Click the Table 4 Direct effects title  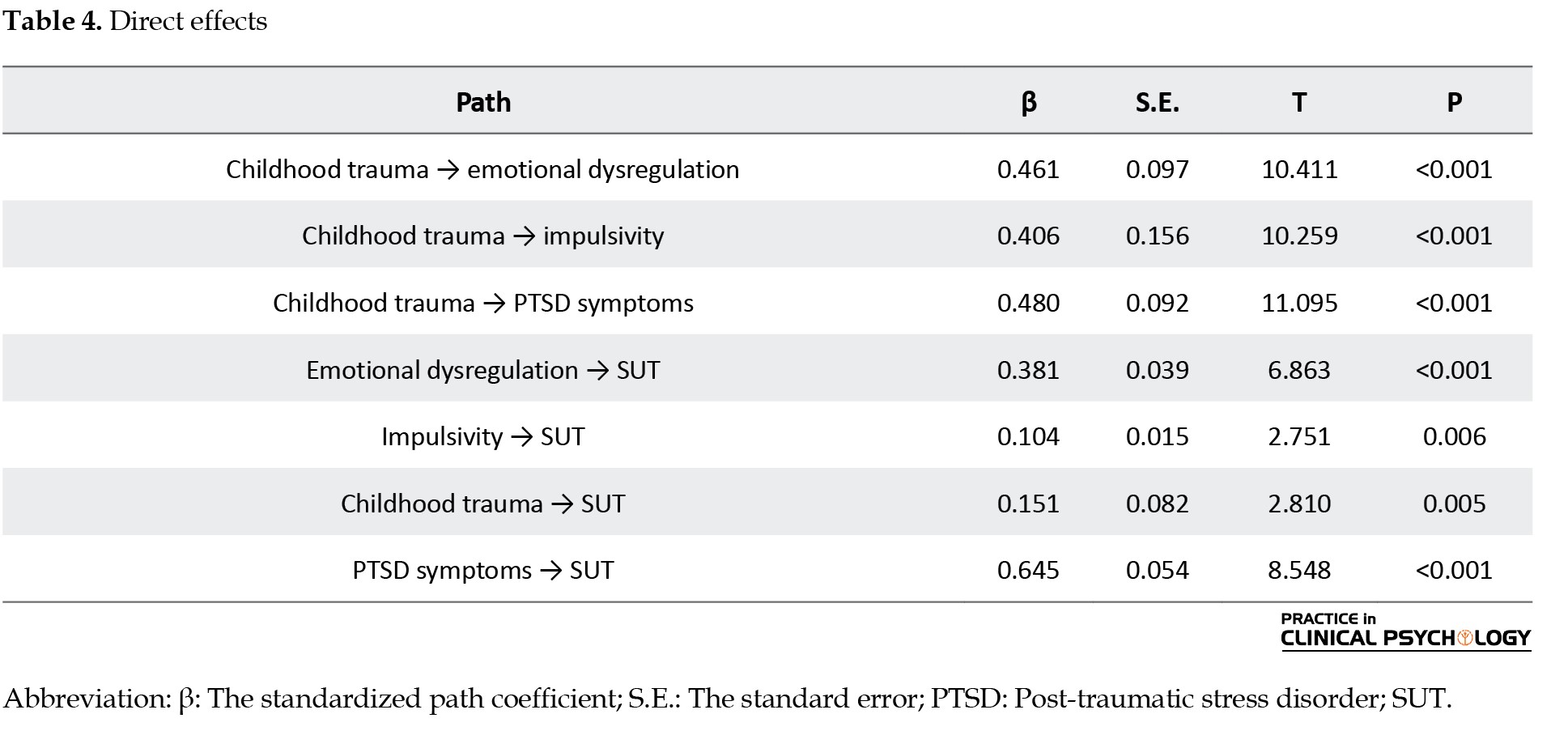[135, 21]
